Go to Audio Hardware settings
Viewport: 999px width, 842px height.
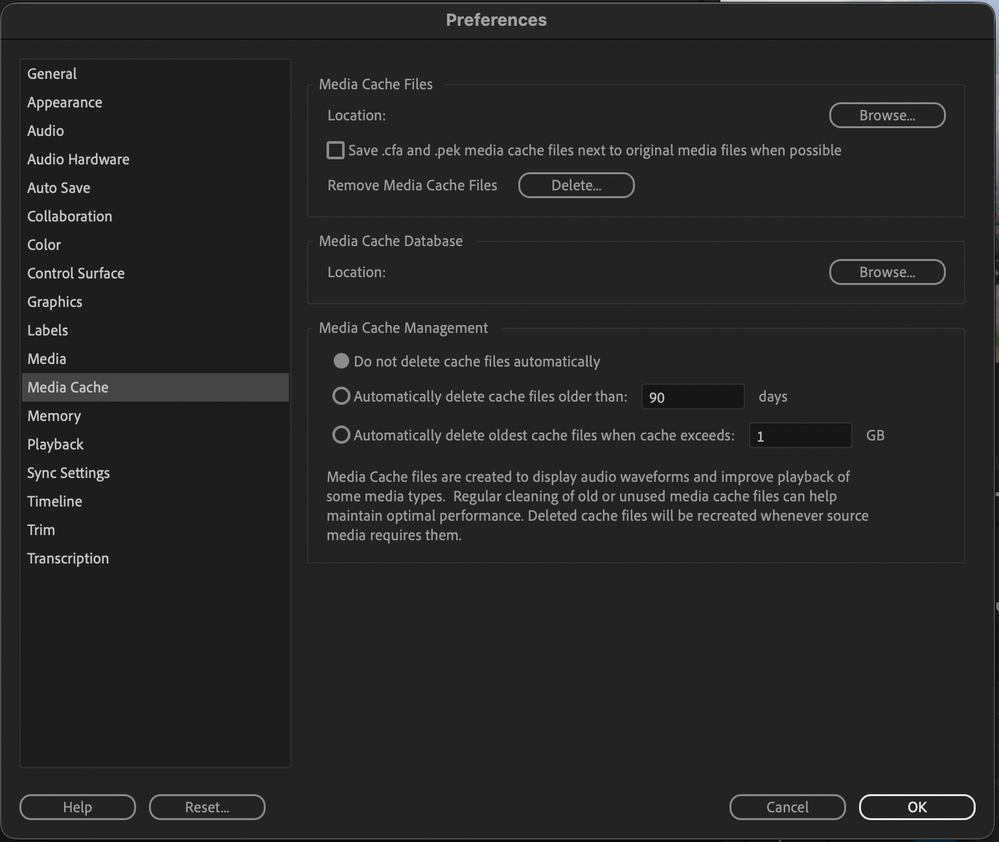click(x=78, y=159)
